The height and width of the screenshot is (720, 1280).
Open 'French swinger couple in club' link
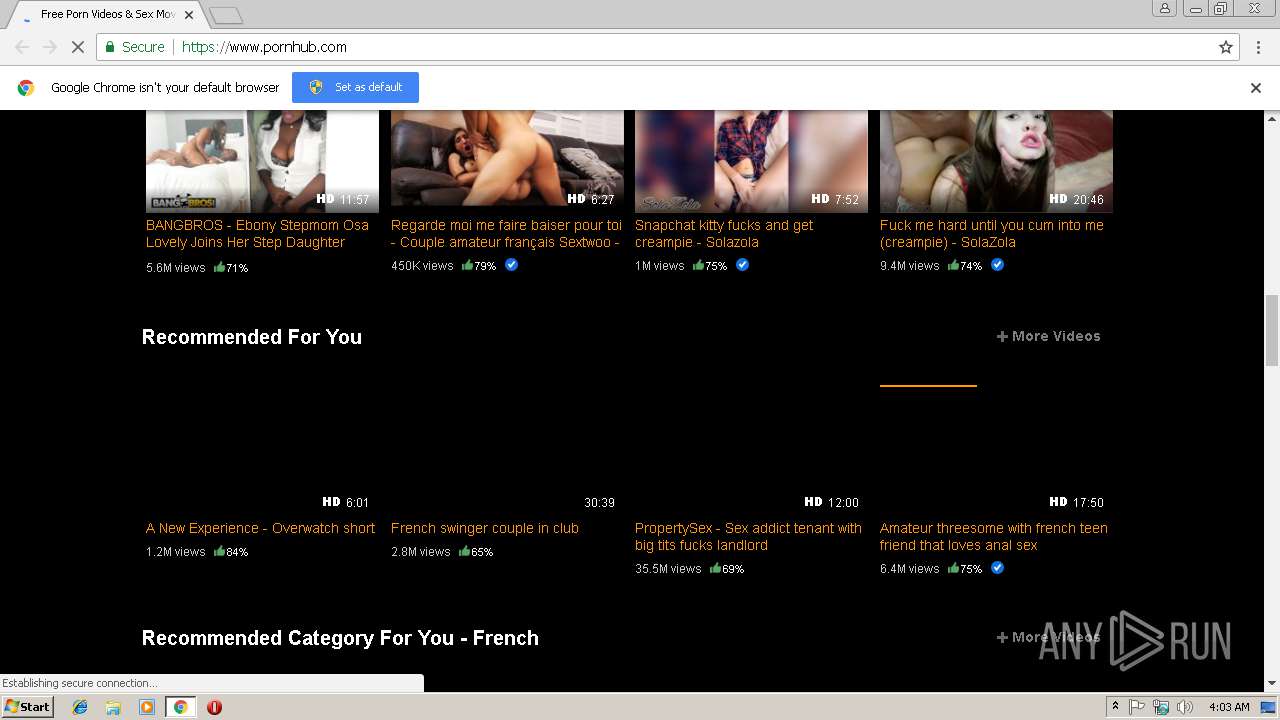coord(485,528)
